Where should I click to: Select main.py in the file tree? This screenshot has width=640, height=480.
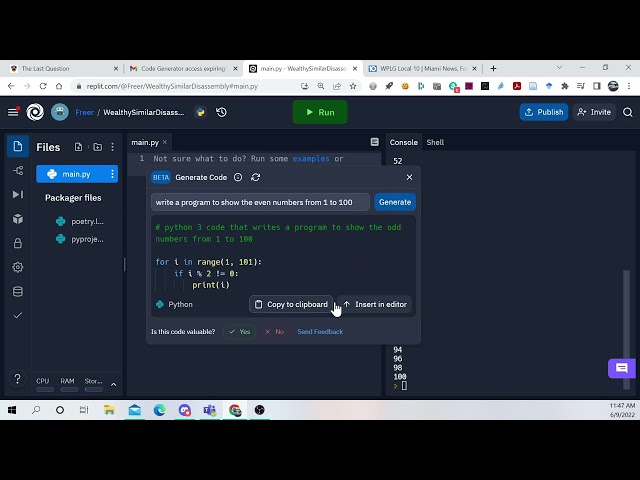[x=77, y=174]
